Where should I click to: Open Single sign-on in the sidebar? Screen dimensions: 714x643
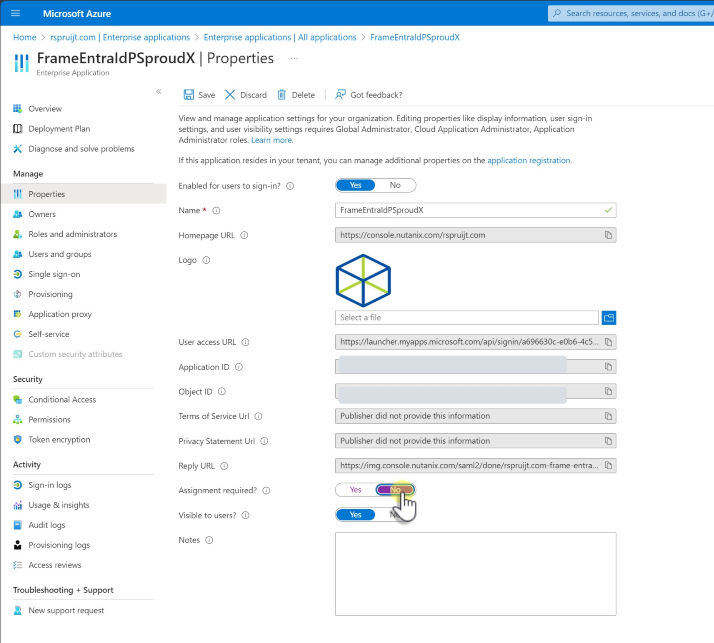54,274
